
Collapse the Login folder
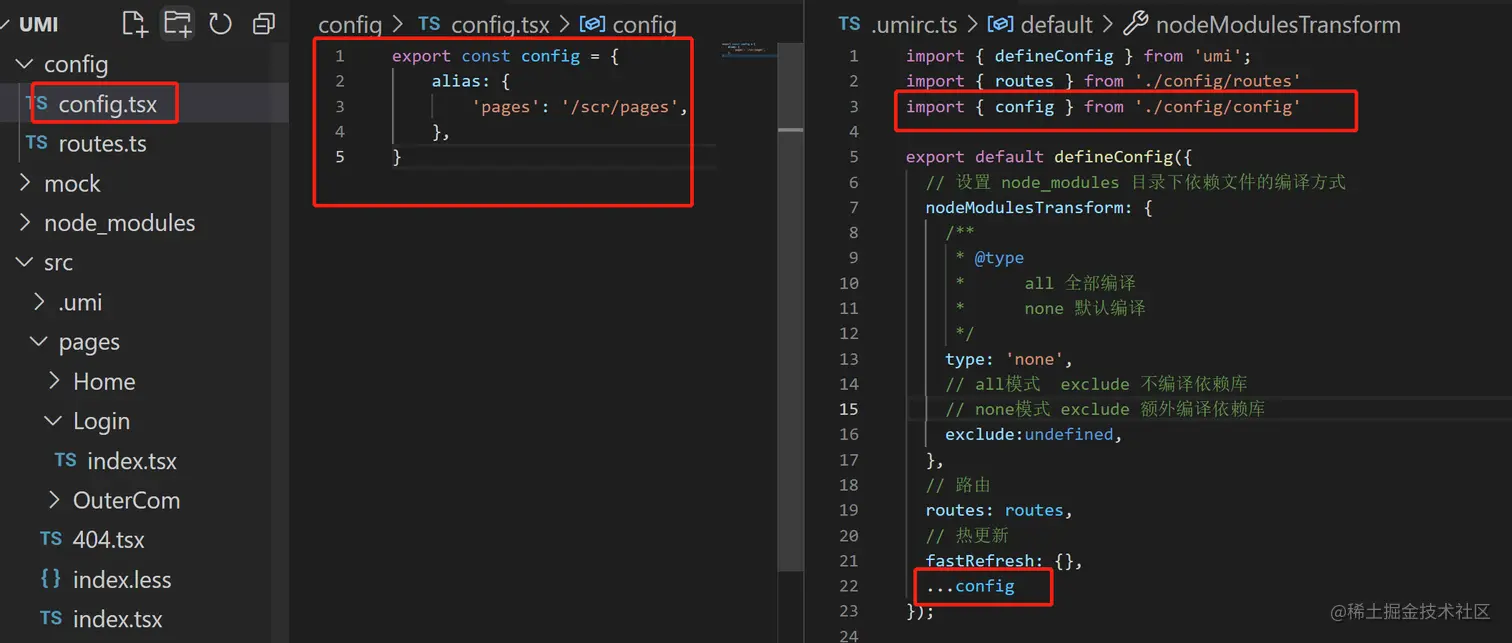[54, 421]
